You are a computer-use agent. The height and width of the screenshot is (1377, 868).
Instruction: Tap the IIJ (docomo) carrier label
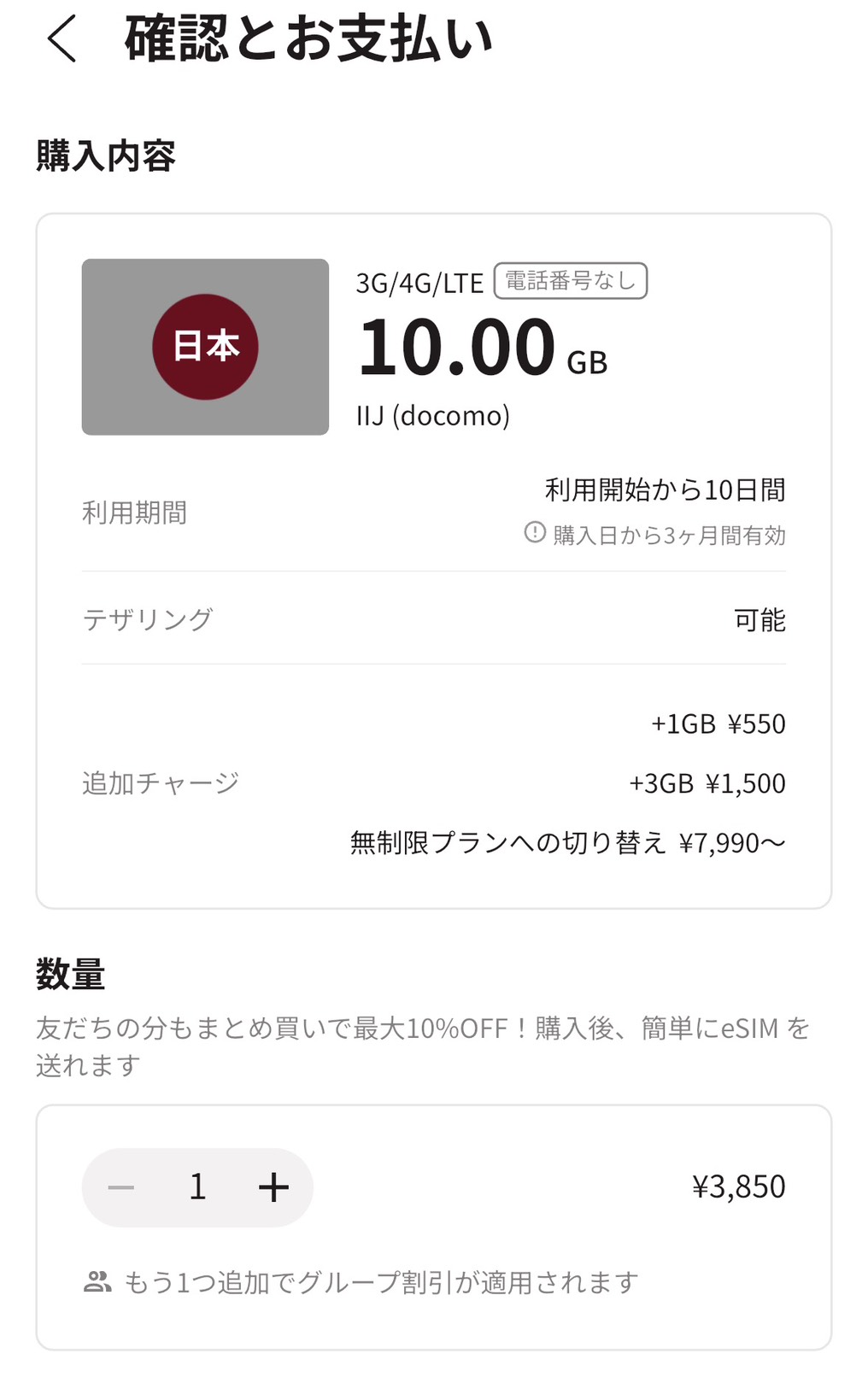[x=432, y=416]
